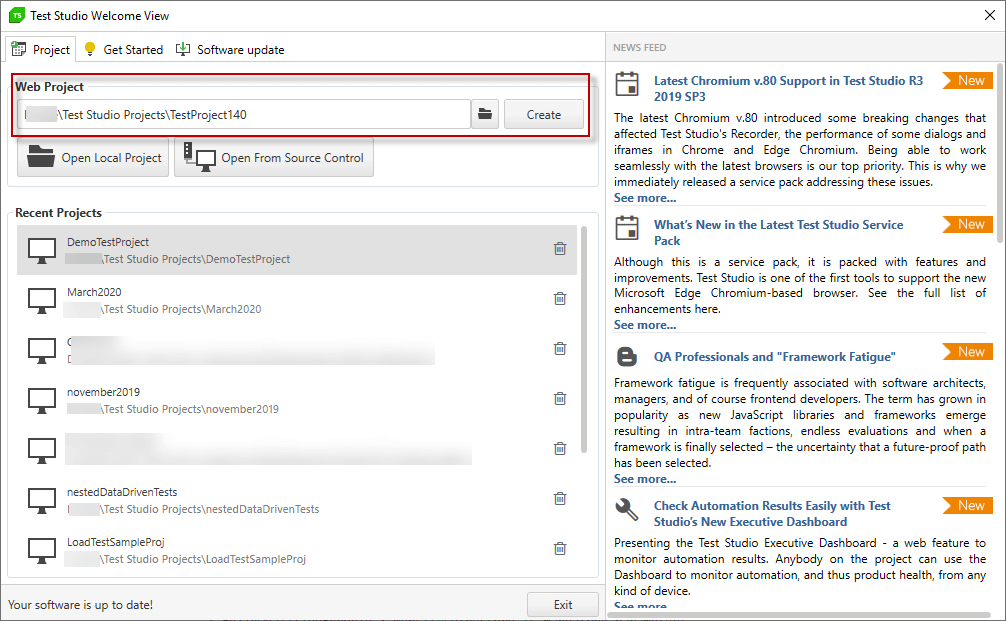Click See more under Service Pack article
This screenshot has width=1006, height=621.
pos(645,325)
